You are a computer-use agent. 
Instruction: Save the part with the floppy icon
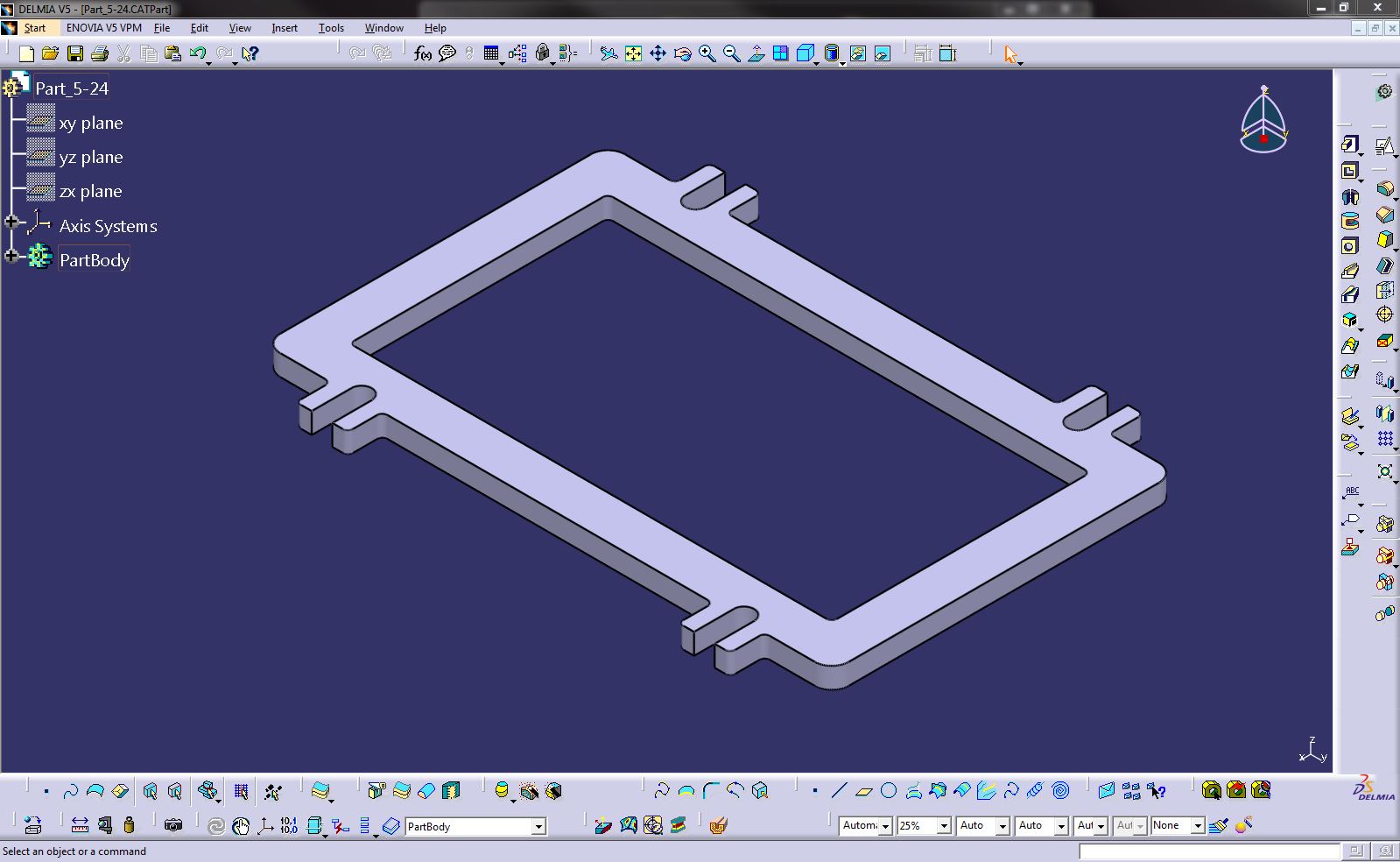point(75,53)
